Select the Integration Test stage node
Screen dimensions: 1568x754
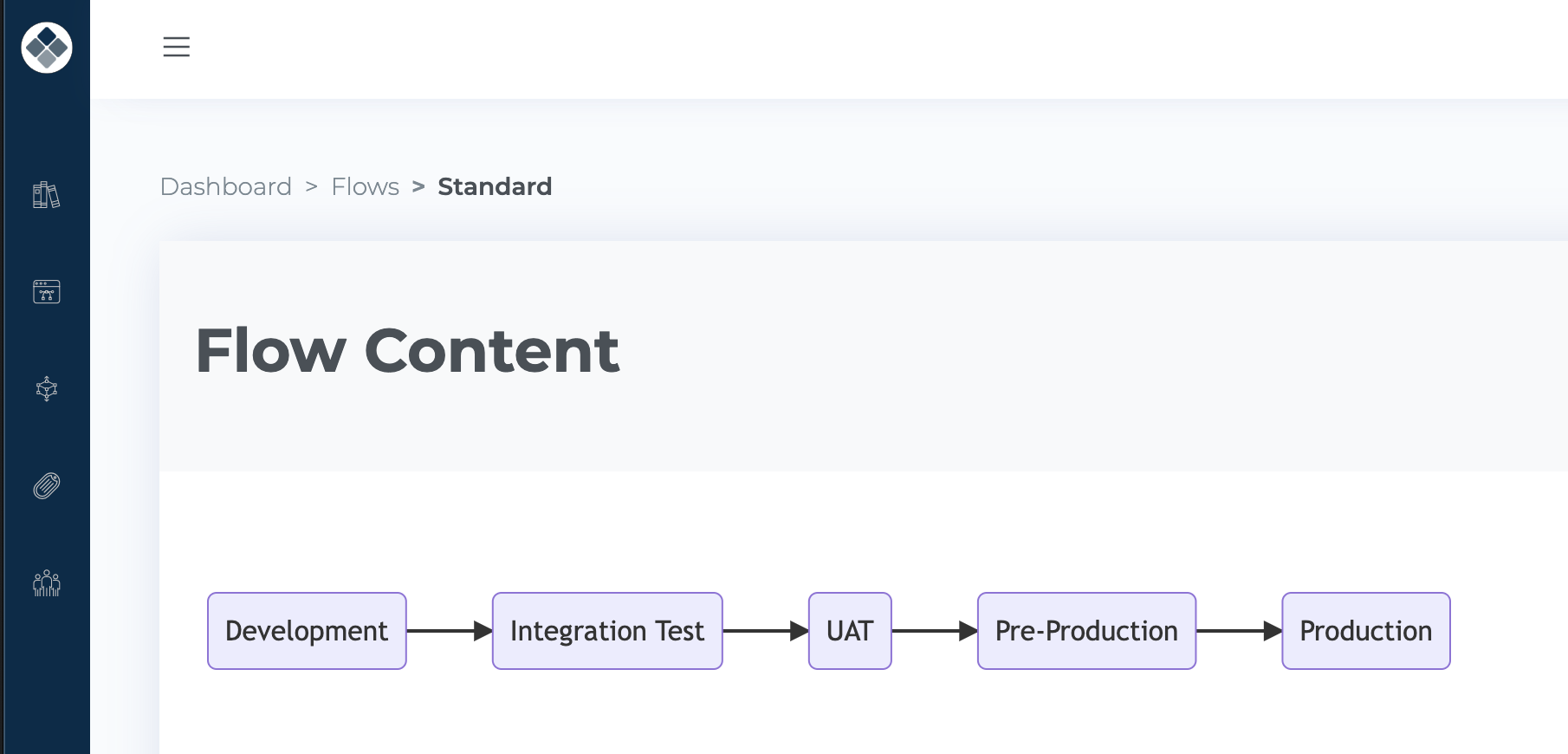tap(607, 631)
